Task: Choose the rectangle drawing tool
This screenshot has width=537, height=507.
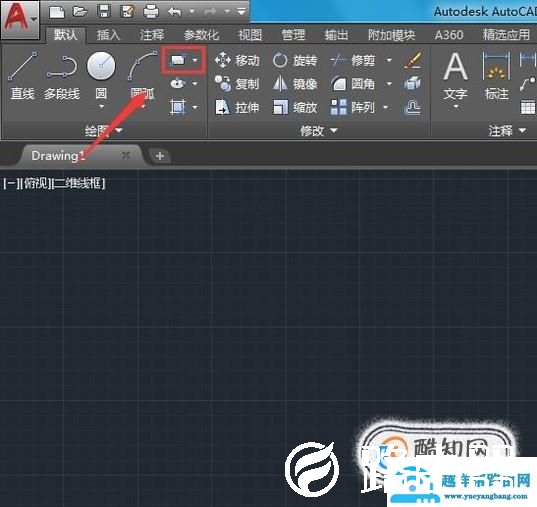Action: pos(177,61)
